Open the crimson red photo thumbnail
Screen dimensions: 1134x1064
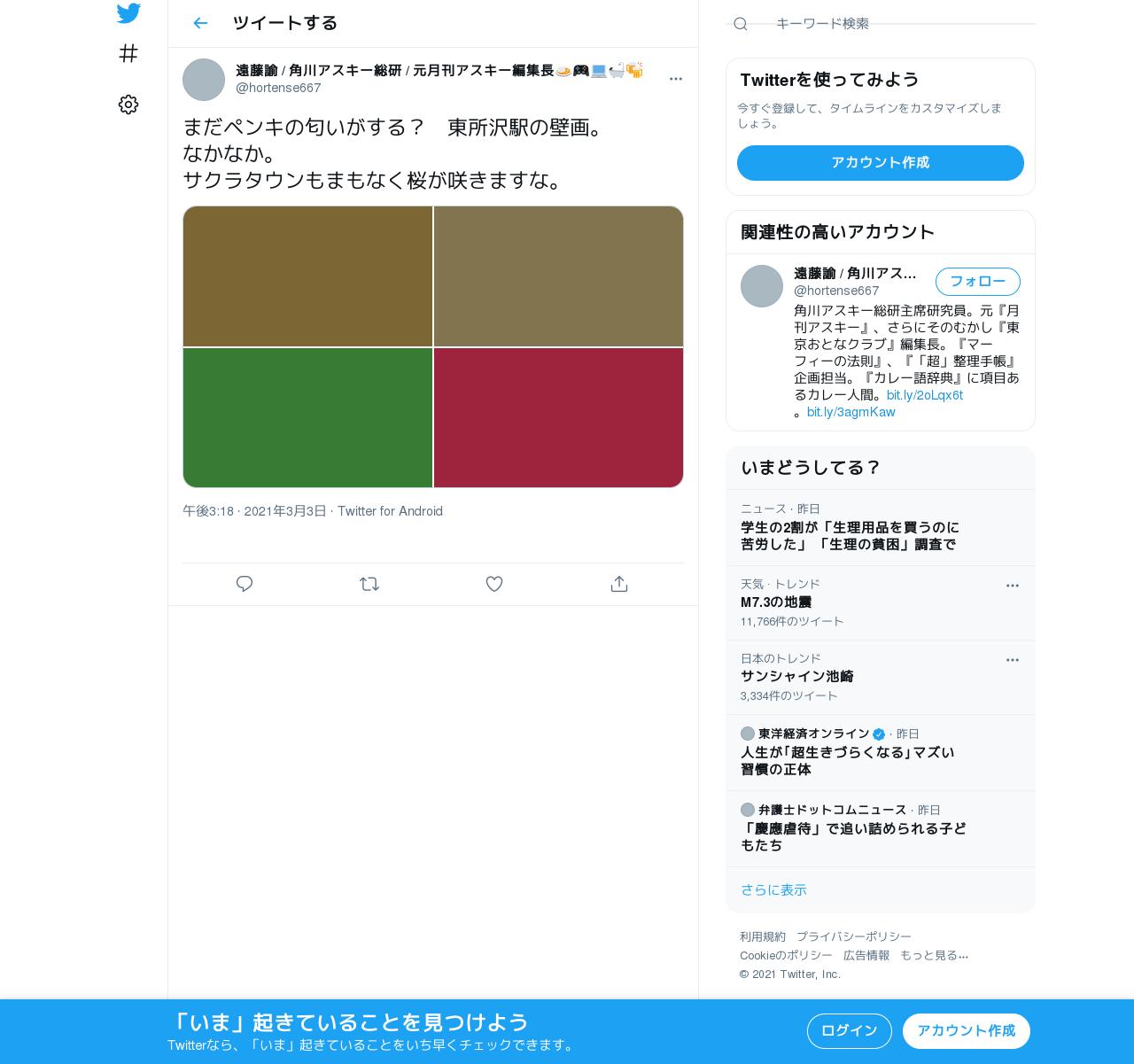tap(558, 418)
